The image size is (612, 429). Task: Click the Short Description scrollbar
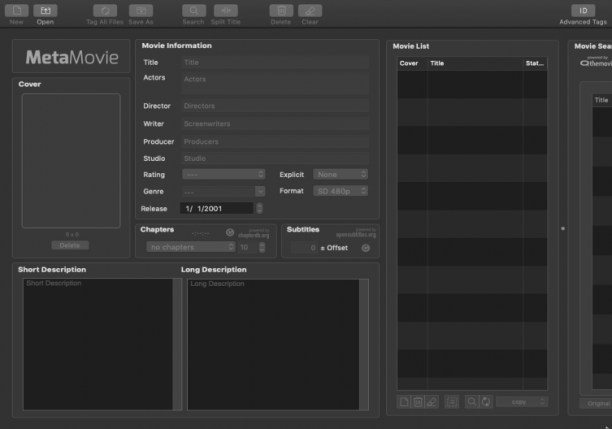tap(177, 344)
